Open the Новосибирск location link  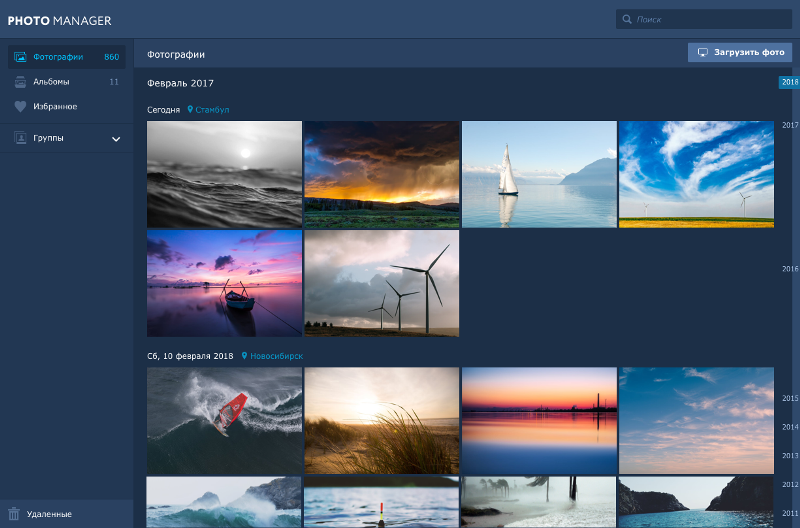(x=276, y=356)
